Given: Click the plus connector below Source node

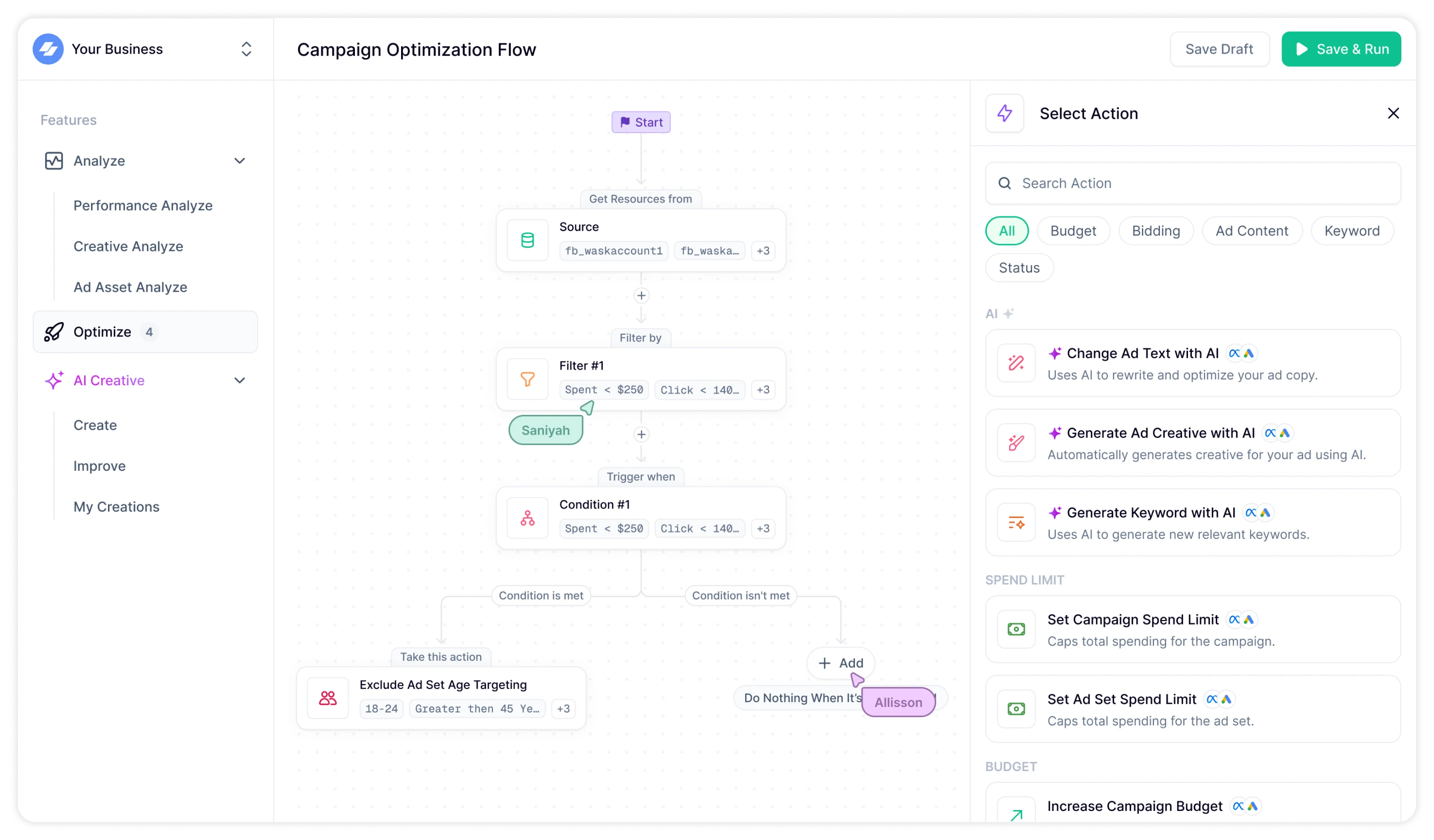Looking at the screenshot, I should [641, 296].
